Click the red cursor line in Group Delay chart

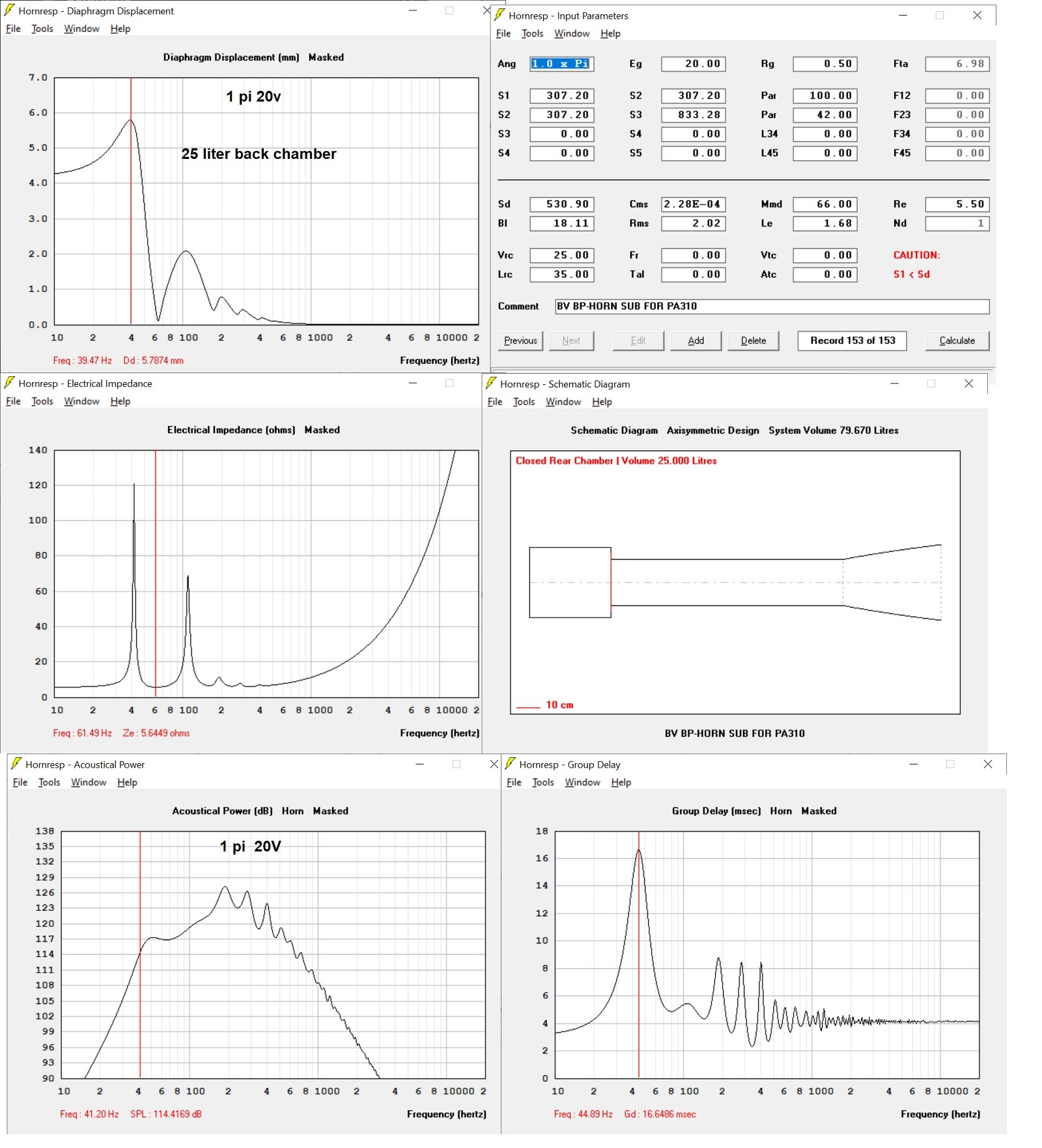coord(639,954)
